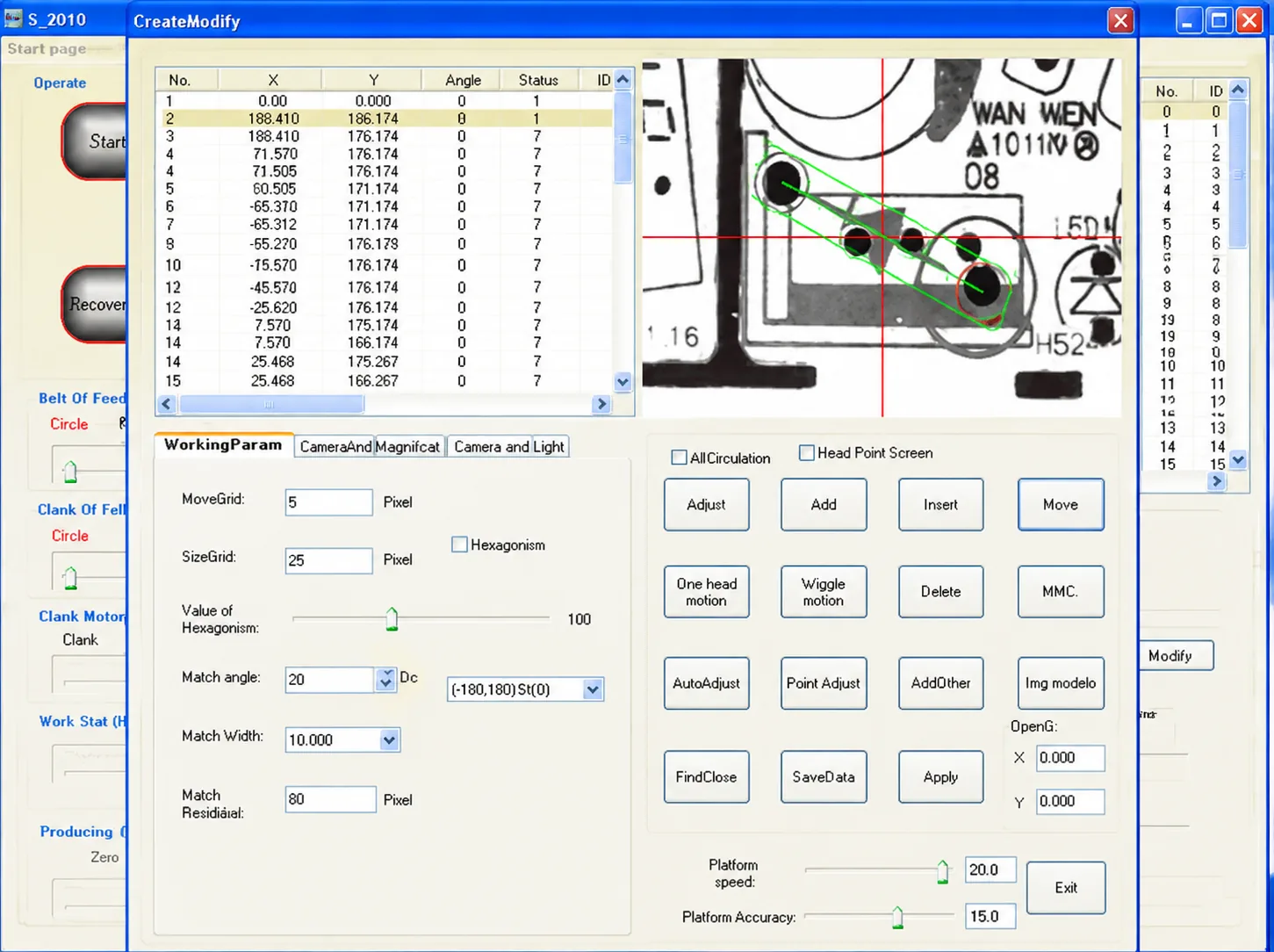Image resolution: width=1274 pixels, height=952 pixels.
Task: Click the OpenG X value field
Action: tap(1070, 758)
